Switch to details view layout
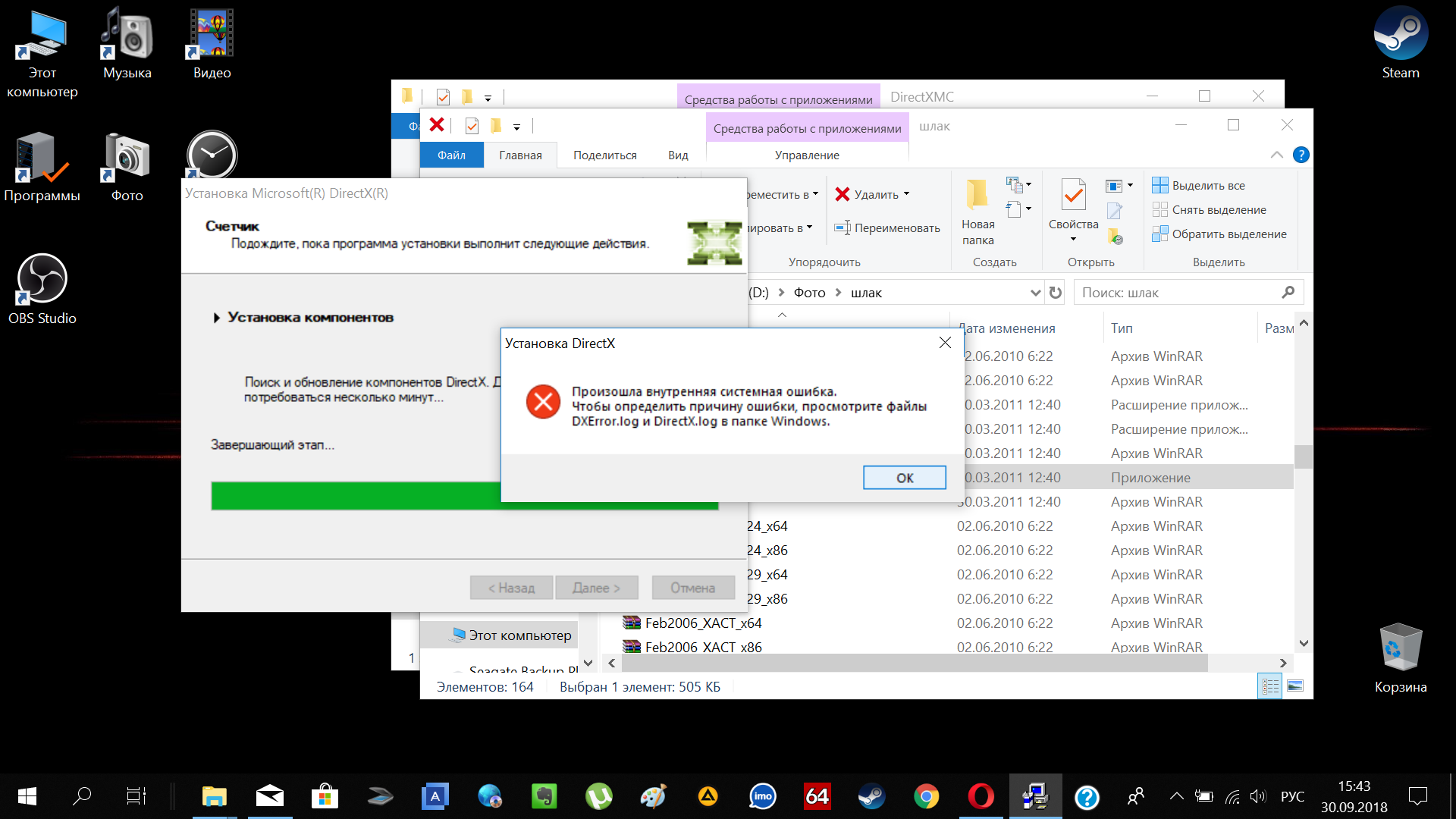The image size is (1456, 819). (x=1270, y=686)
